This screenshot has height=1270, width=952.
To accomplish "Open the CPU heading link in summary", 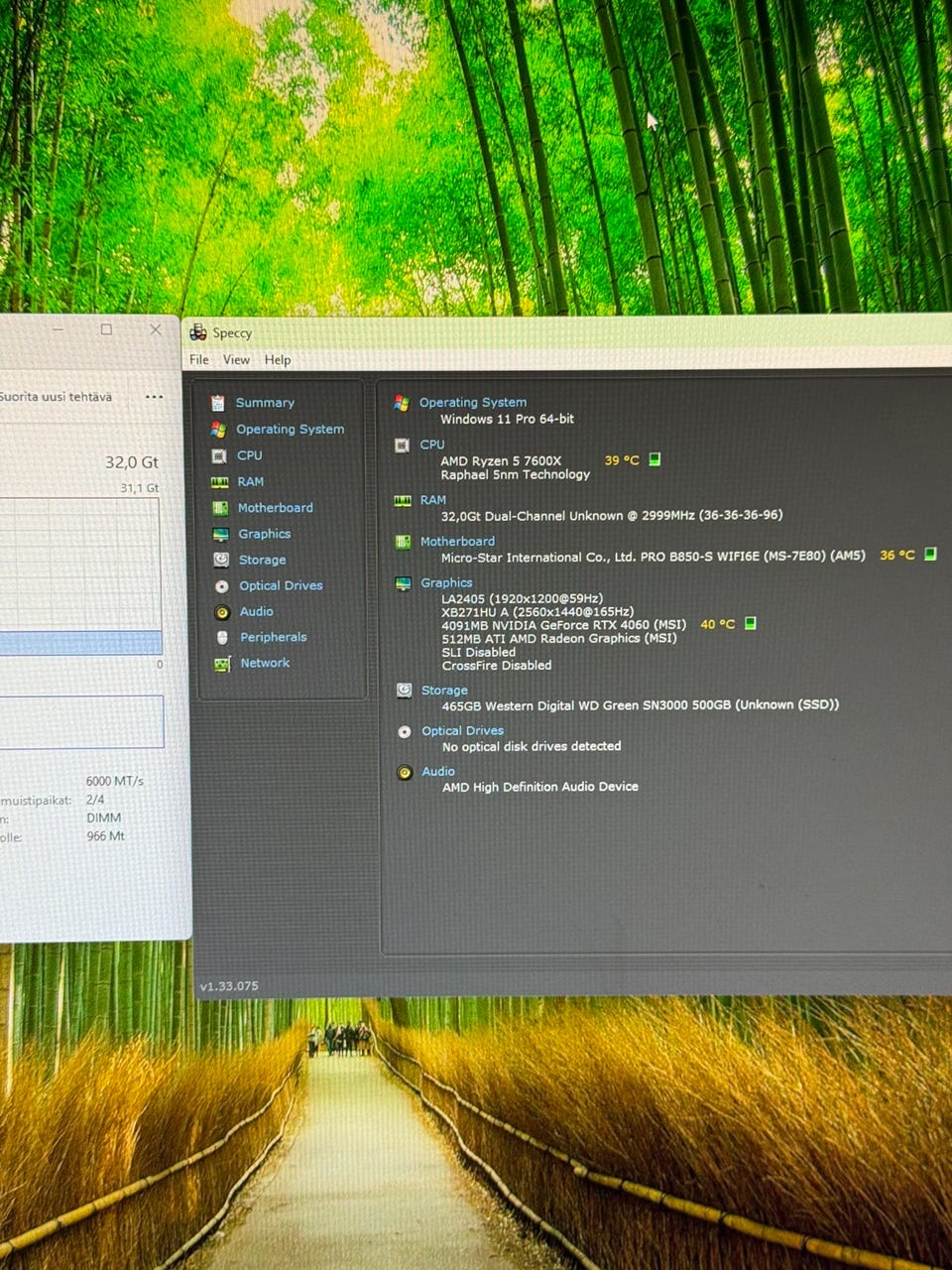I will coord(432,444).
